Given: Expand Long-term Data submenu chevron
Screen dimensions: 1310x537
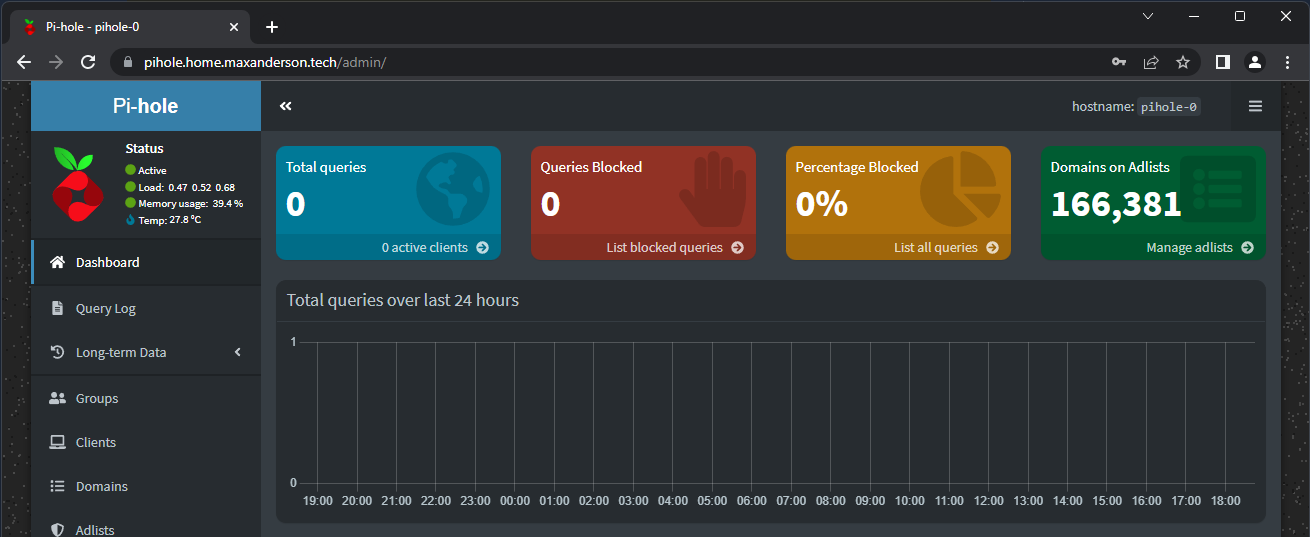Looking at the screenshot, I should tap(238, 352).
